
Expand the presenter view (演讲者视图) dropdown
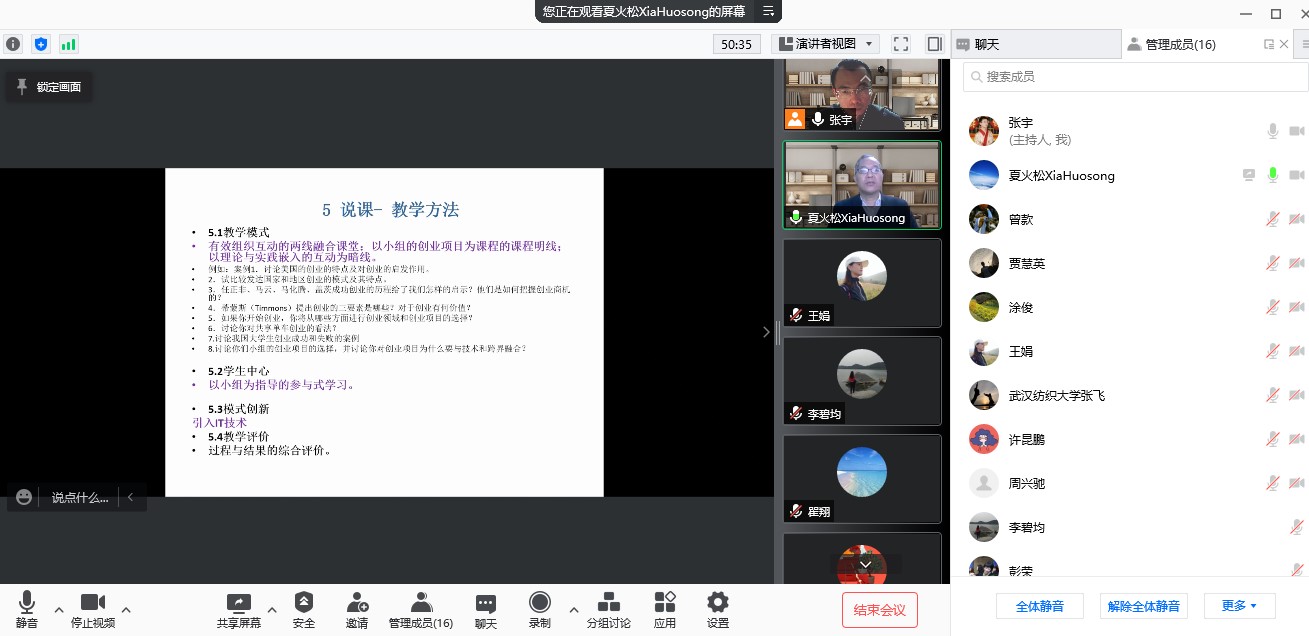pos(825,44)
